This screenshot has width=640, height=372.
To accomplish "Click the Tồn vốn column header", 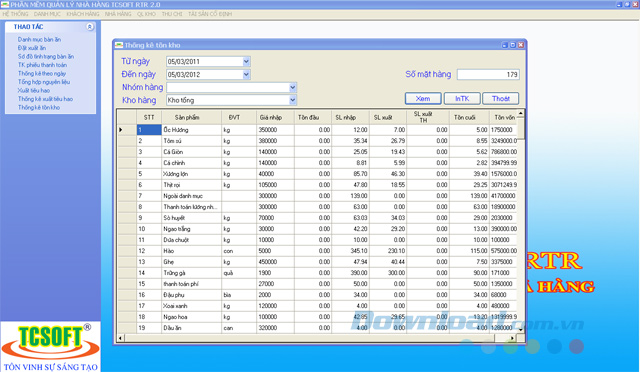I will point(504,117).
